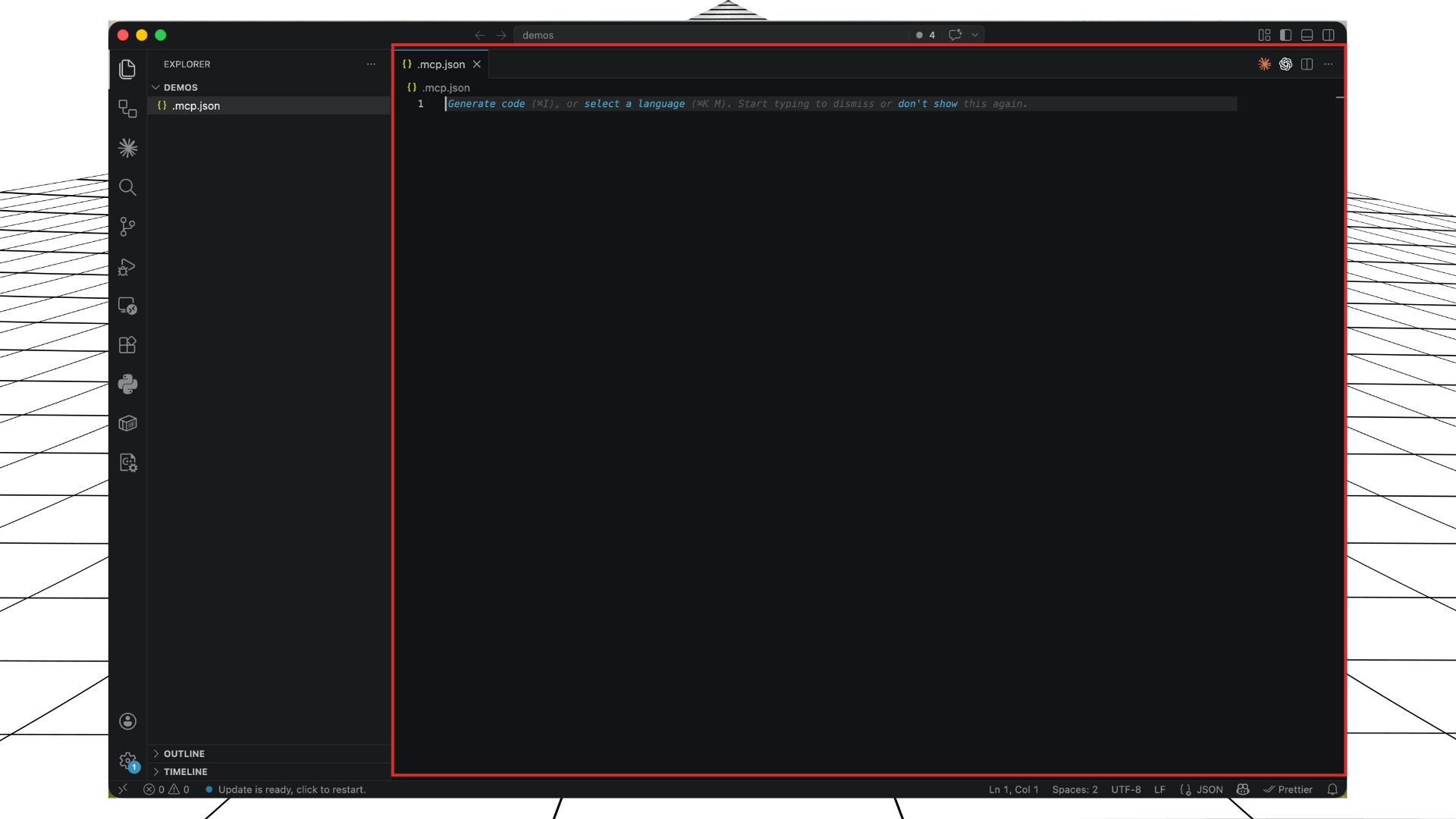Select the Run and Debug icon
The image size is (1456, 819).
point(127,267)
